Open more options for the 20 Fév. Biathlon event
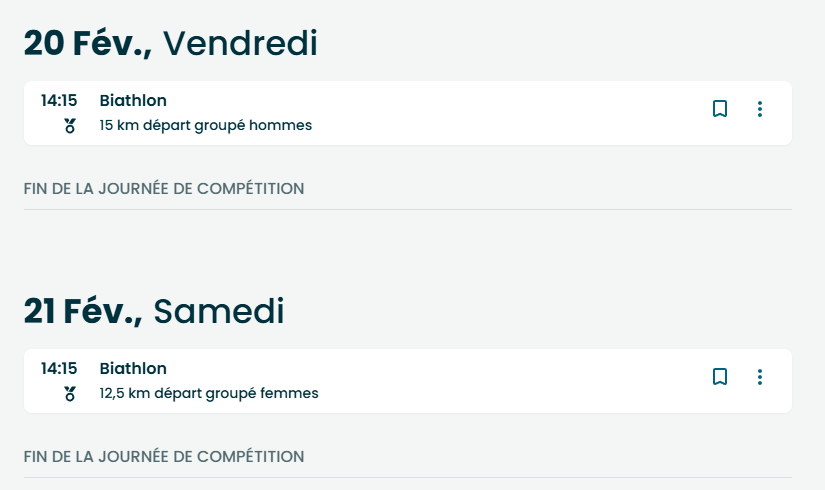825x490 pixels. 760,109
